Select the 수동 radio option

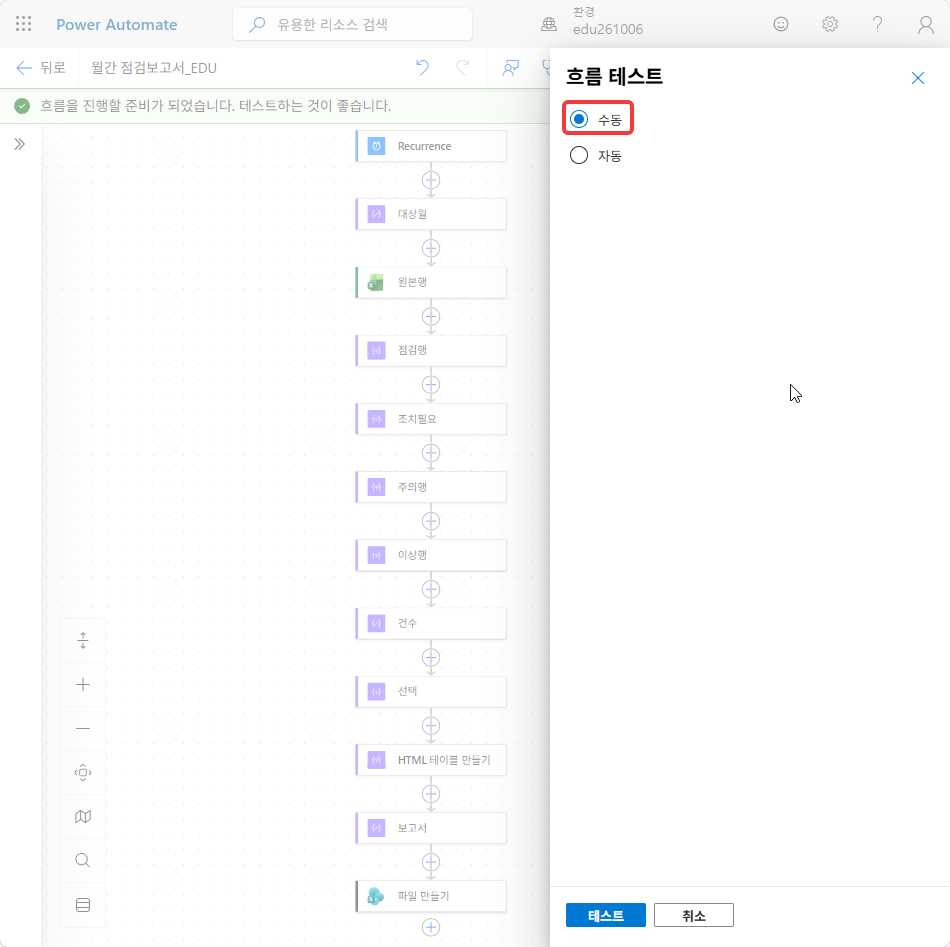[x=597, y=119]
